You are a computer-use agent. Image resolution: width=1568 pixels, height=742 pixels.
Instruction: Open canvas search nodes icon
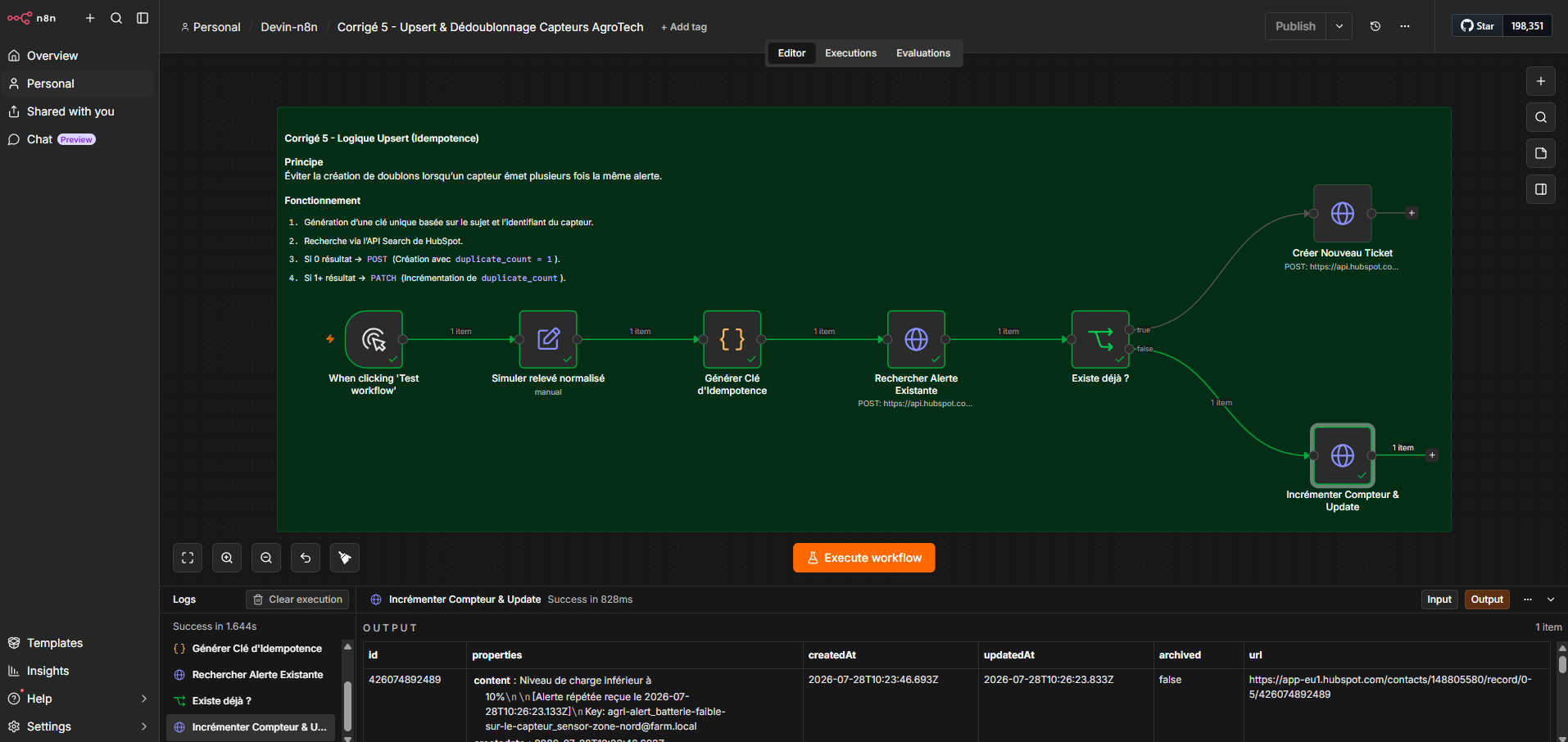click(x=1541, y=117)
